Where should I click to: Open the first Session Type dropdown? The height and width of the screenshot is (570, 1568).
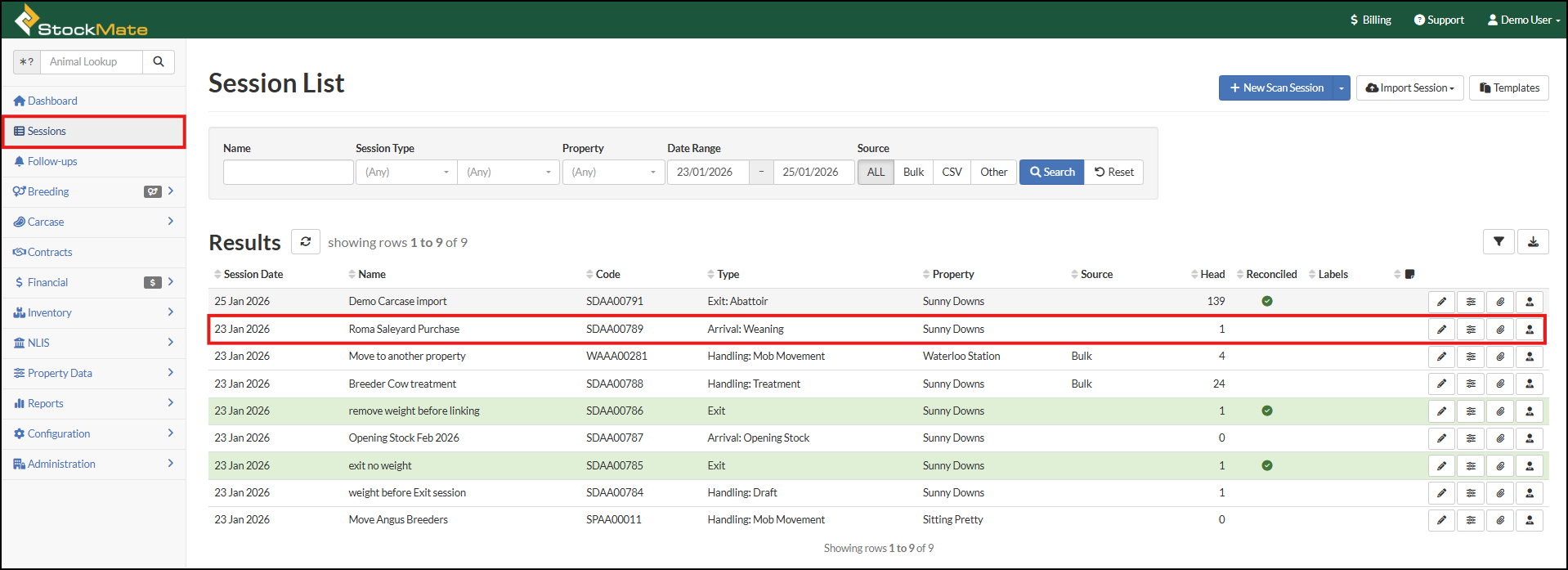tap(406, 173)
